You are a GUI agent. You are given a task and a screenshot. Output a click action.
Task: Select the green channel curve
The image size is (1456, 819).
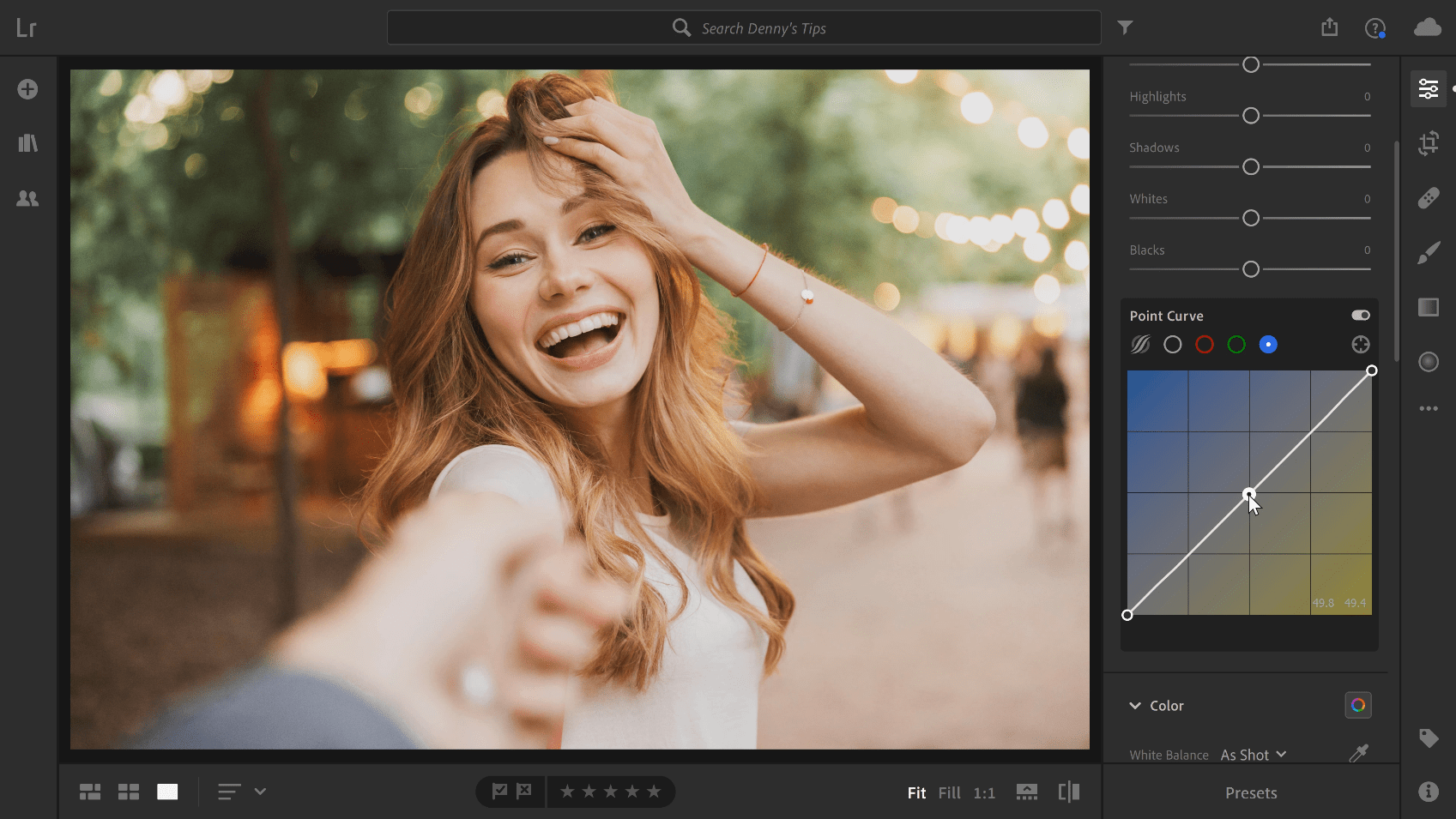tap(1236, 345)
